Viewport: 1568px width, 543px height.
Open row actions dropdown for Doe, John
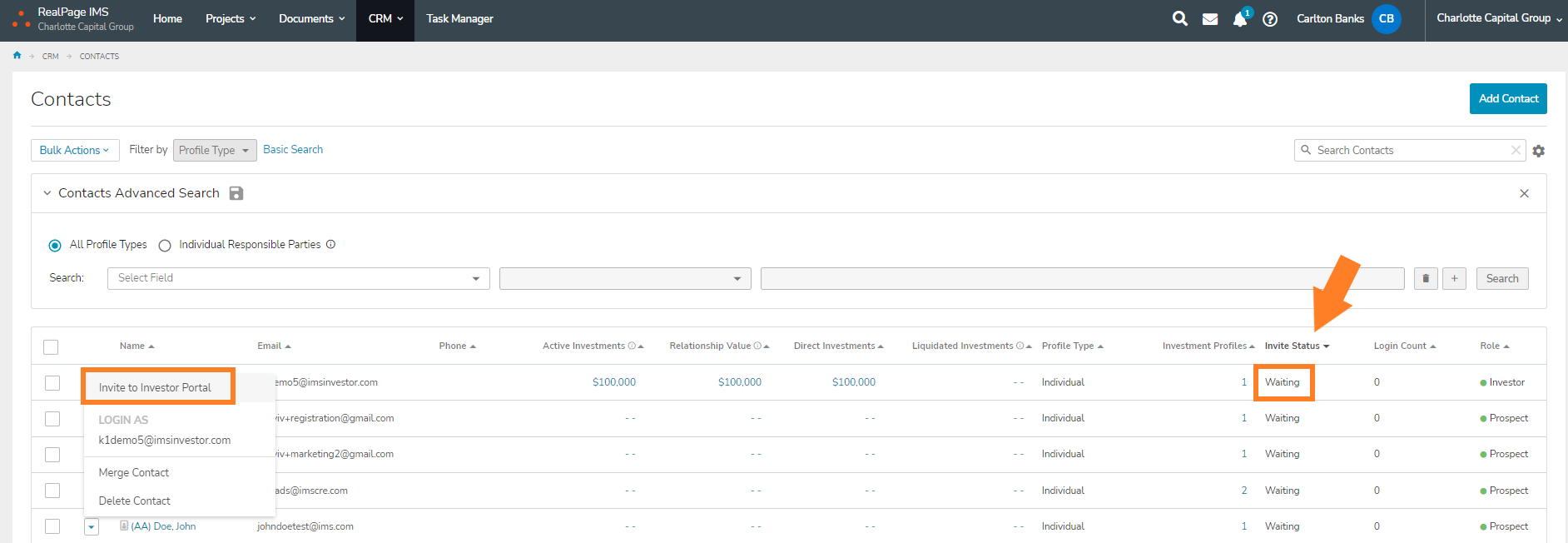point(92,526)
